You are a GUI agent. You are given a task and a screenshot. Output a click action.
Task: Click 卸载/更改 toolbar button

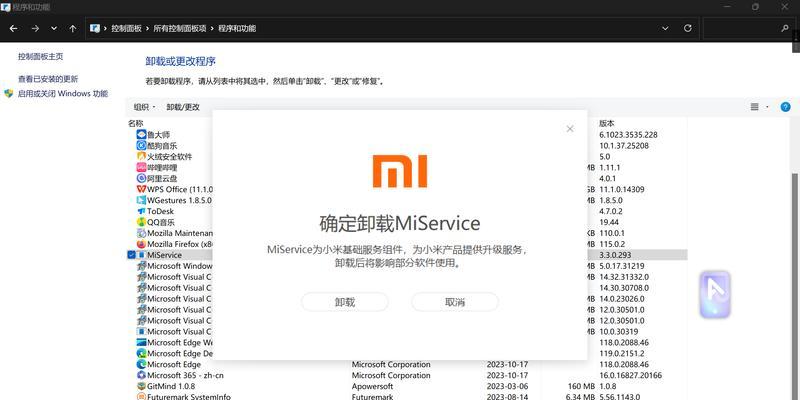[183, 107]
